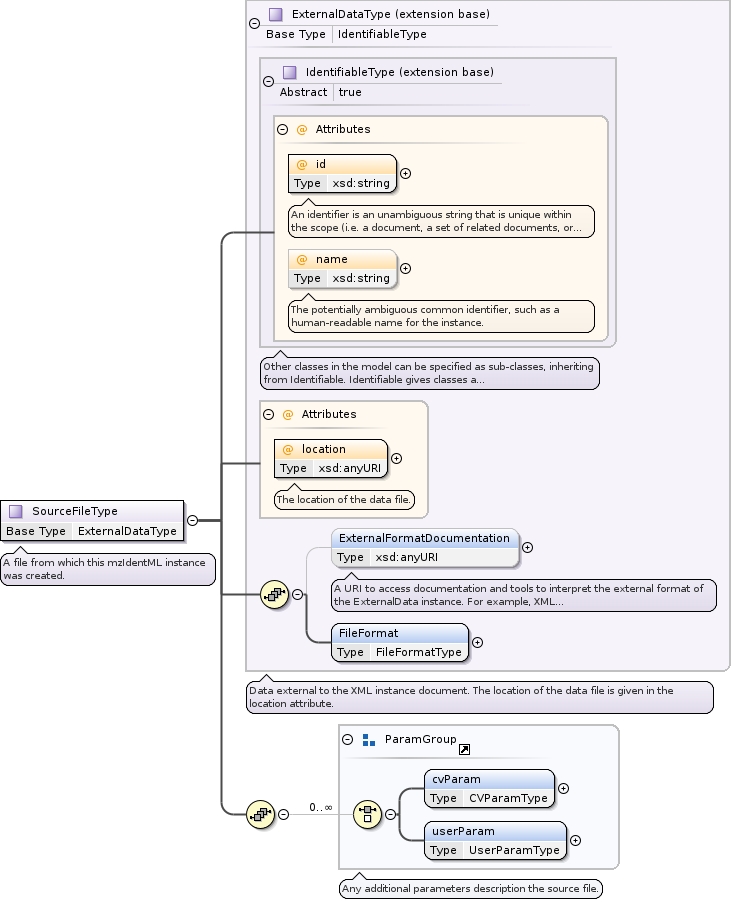Screen dimensions: 732x902
Task: Expand the name attribute details
Action: pos(405,268)
